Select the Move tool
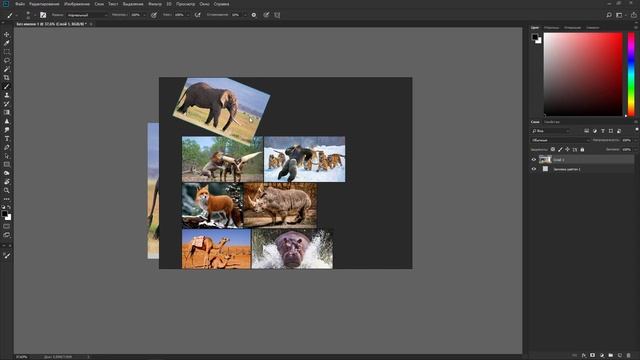This screenshot has width=640, height=360. [7, 35]
